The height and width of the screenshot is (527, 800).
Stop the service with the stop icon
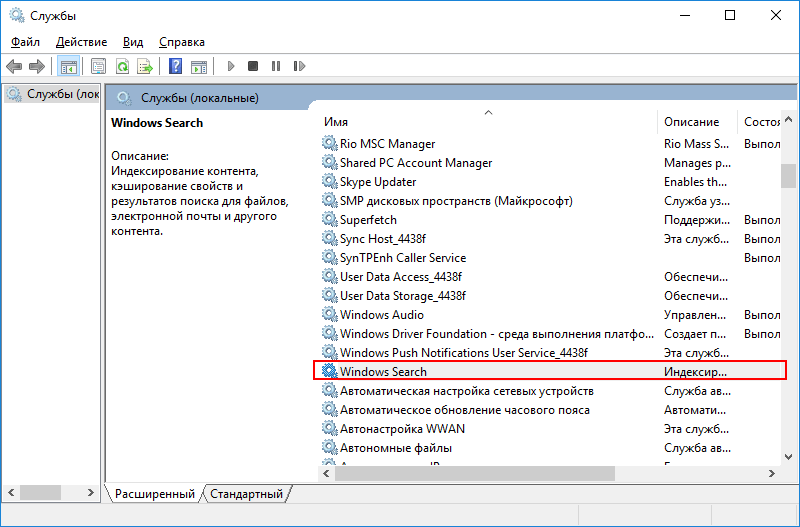[253, 66]
